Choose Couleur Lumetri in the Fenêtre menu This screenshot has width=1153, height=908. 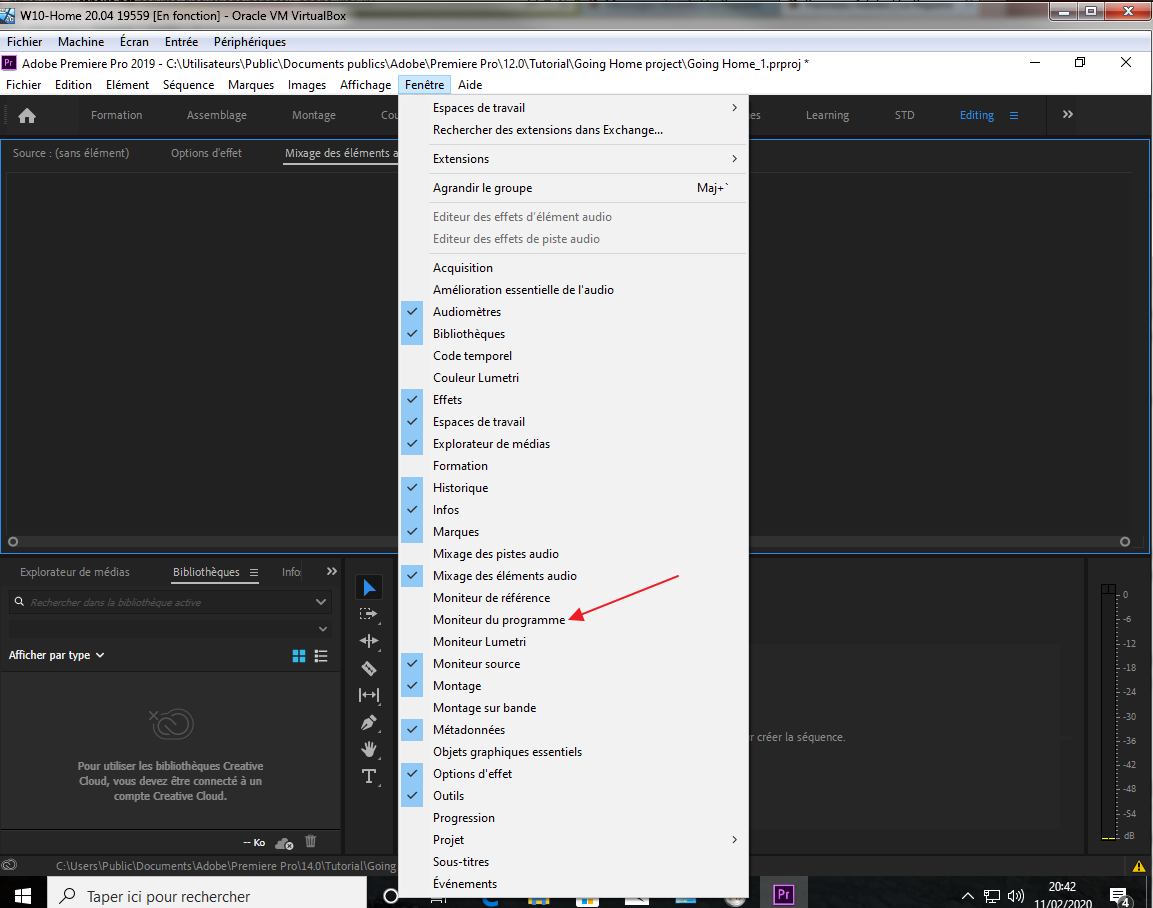coord(573,378)
